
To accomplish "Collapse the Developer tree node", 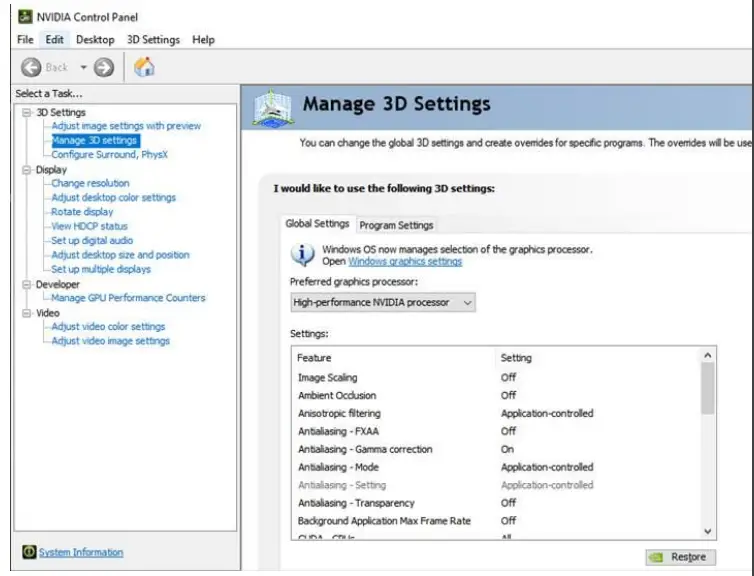I will pyautogui.click(x=25, y=284).
